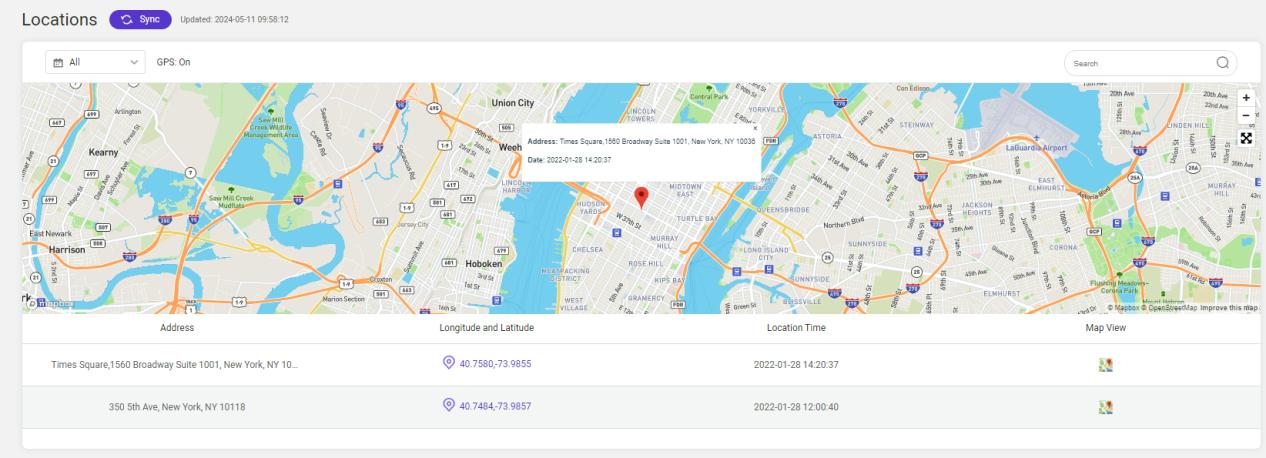1266x458 pixels.
Task: Click the Updated timestamp text
Action: coord(235,20)
